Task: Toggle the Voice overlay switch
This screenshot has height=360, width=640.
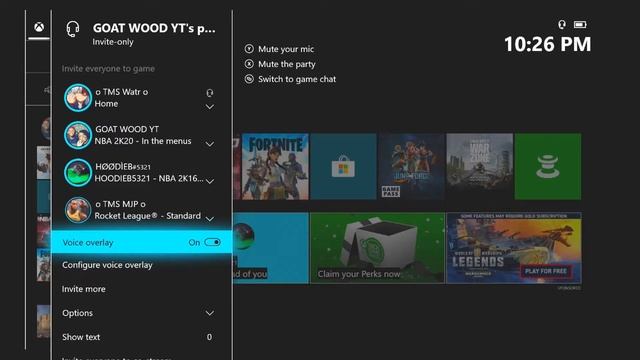Action: [212, 242]
